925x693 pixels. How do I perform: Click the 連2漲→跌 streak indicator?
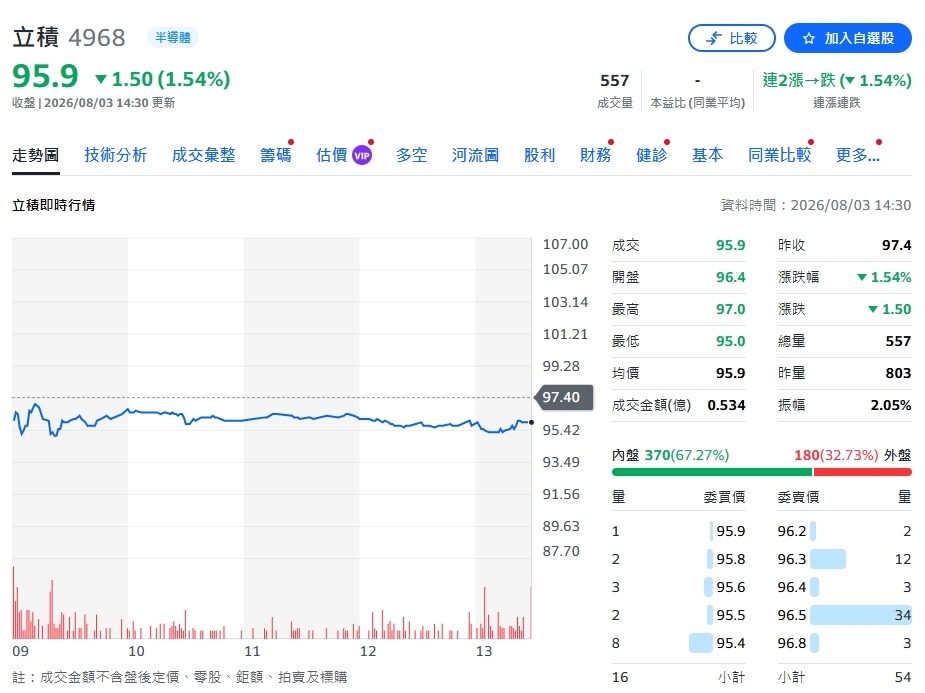point(837,80)
